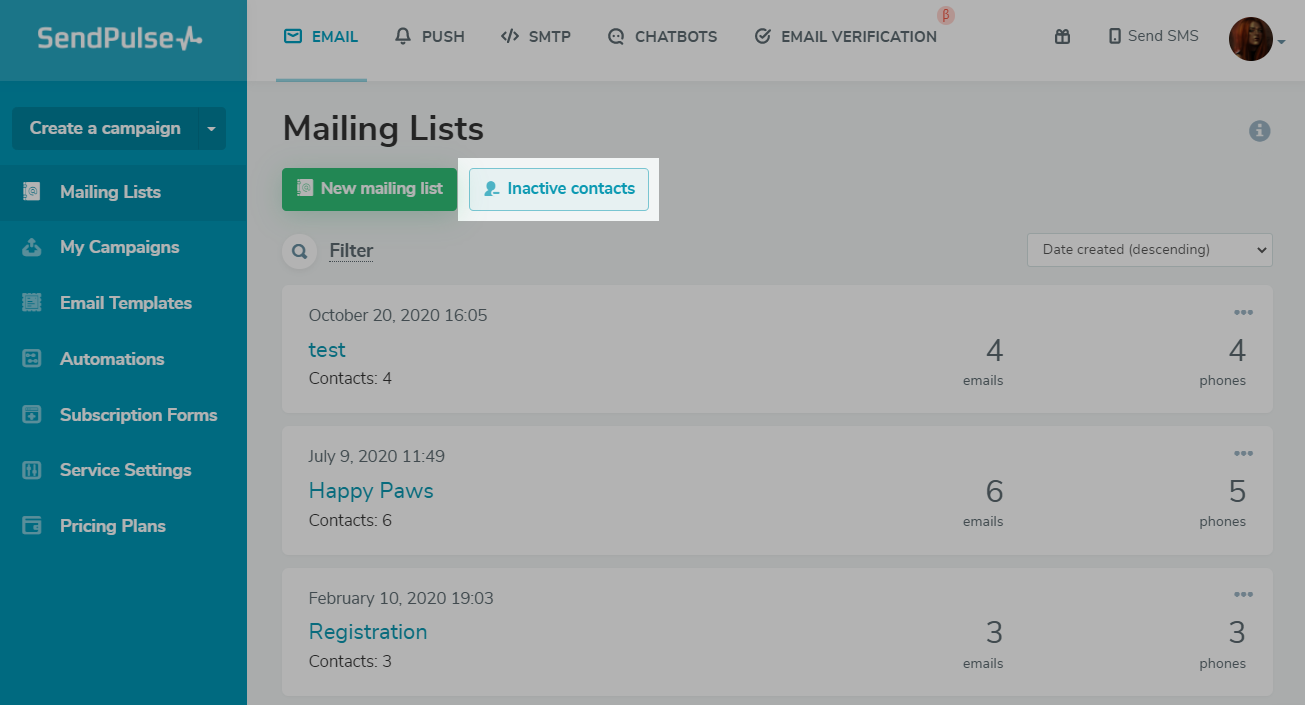Expand the Create a campaign dropdown arrow

[211, 129]
